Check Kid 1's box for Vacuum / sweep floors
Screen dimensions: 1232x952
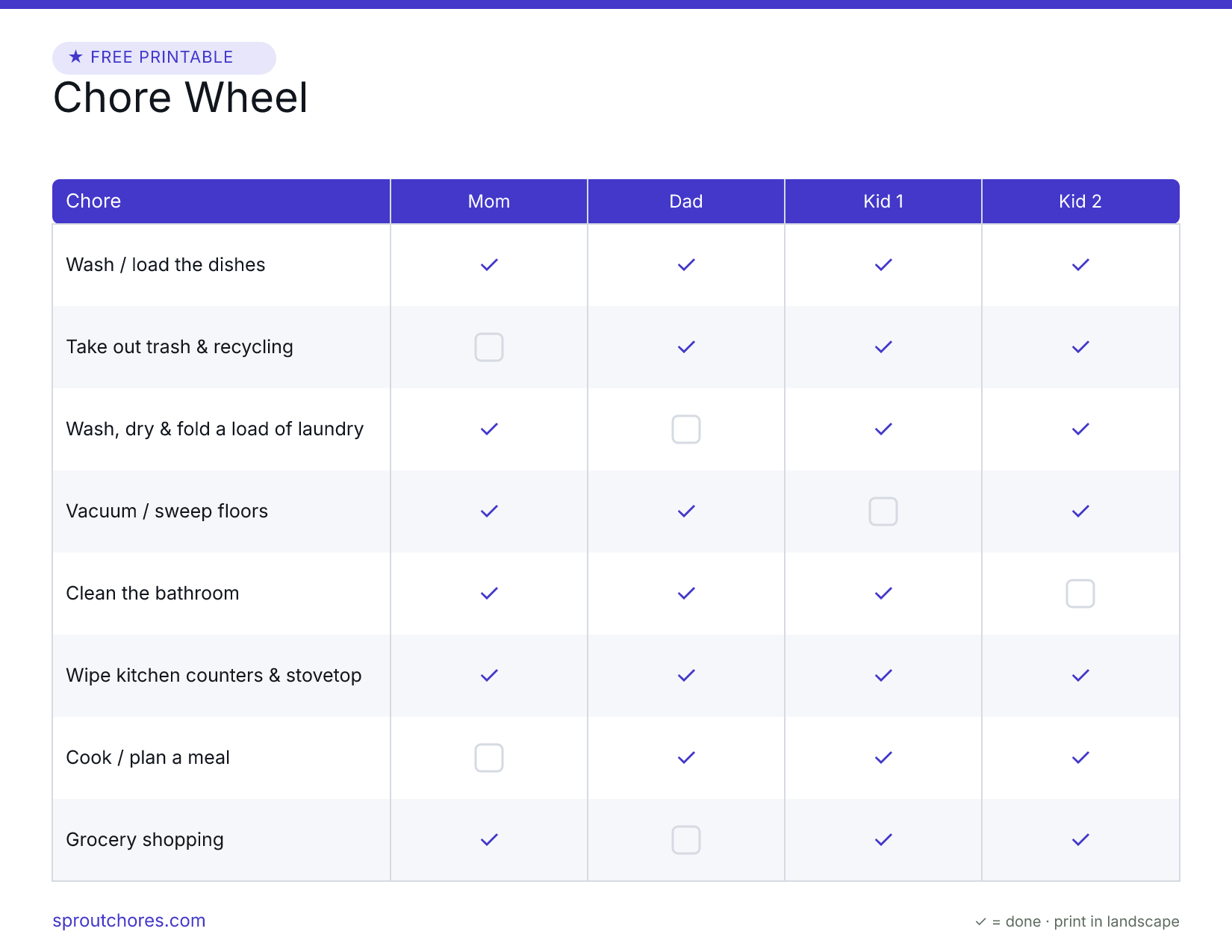pos(883,511)
